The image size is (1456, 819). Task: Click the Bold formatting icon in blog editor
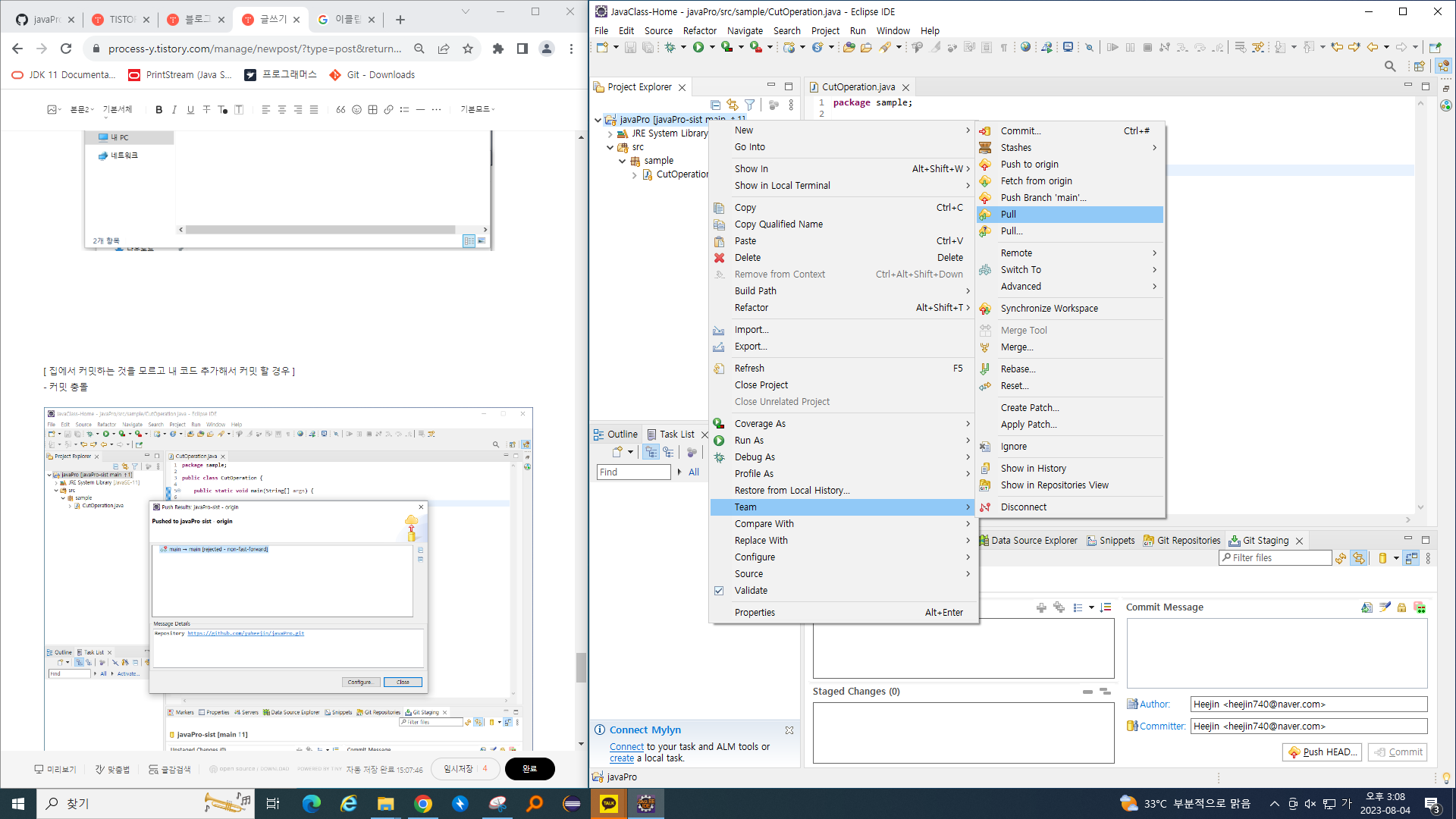tap(158, 110)
